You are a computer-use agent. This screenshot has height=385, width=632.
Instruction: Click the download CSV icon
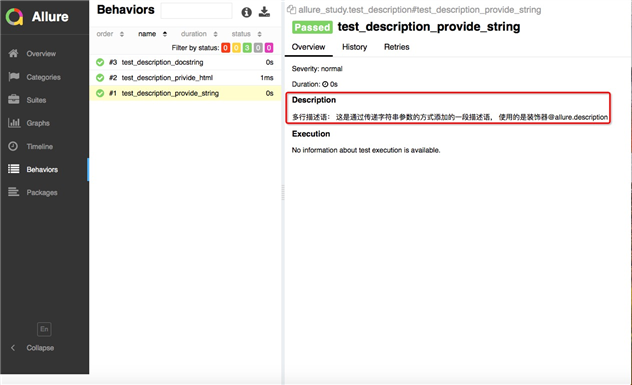point(264,12)
